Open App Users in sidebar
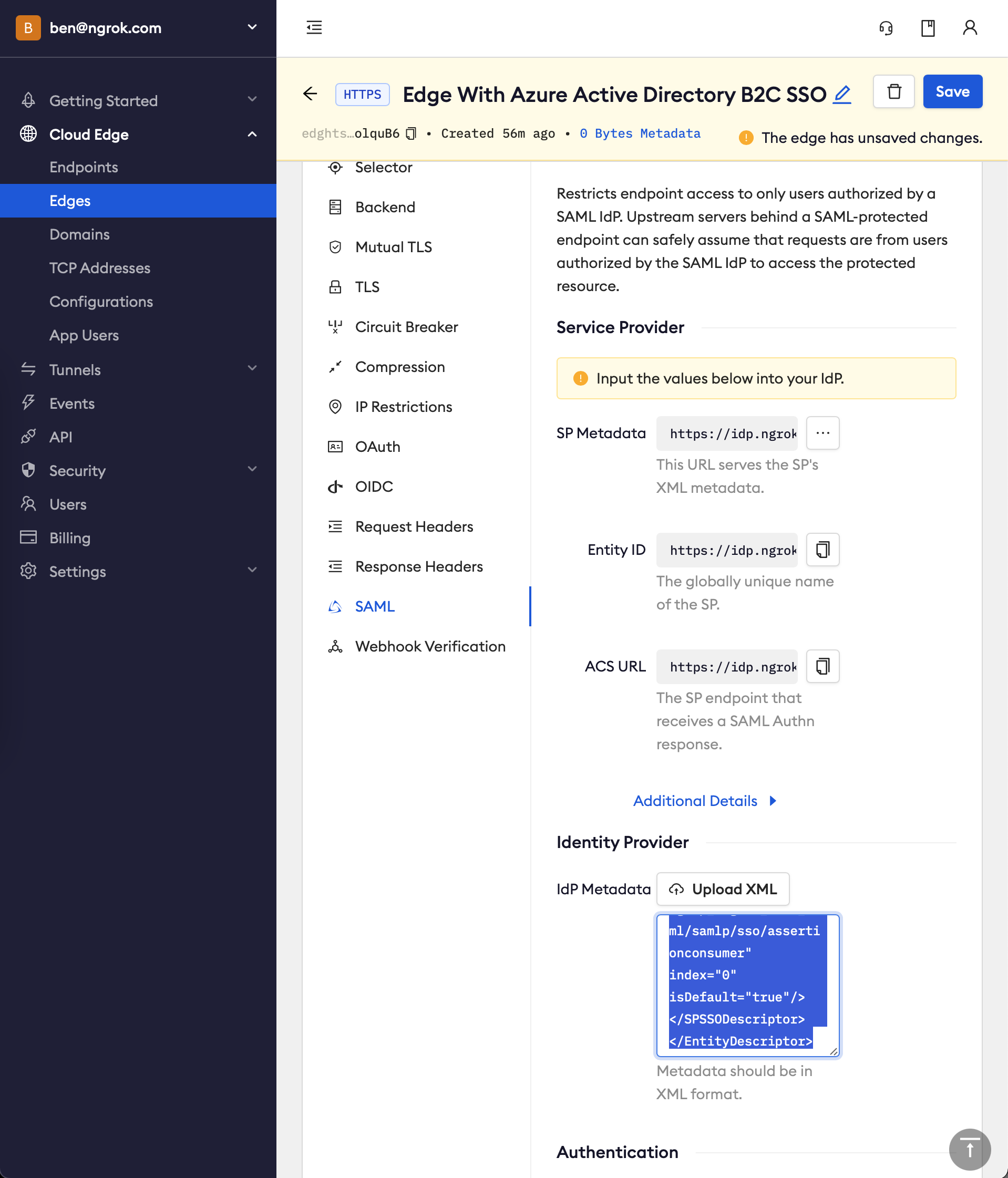This screenshot has width=1008, height=1178. click(84, 335)
